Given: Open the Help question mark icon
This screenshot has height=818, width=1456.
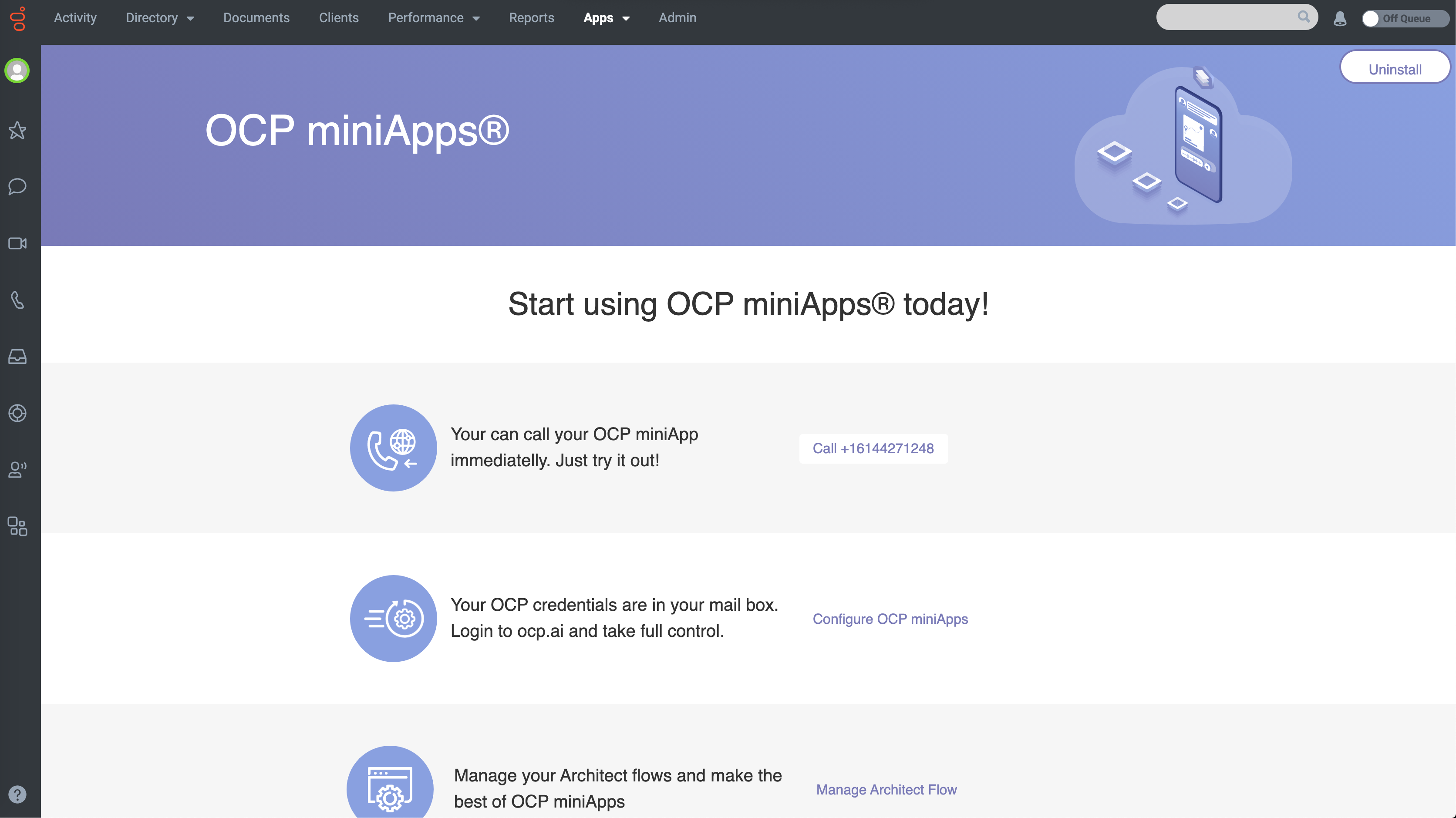Looking at the screenshot, I should tap(17, 794).
